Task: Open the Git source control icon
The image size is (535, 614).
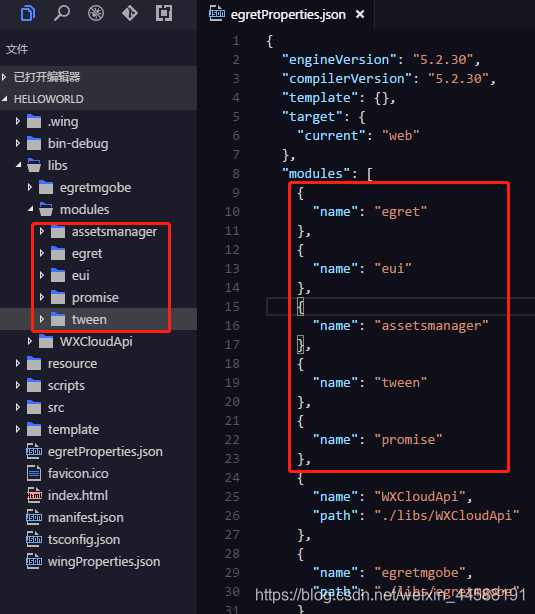Action: (130, 13)
